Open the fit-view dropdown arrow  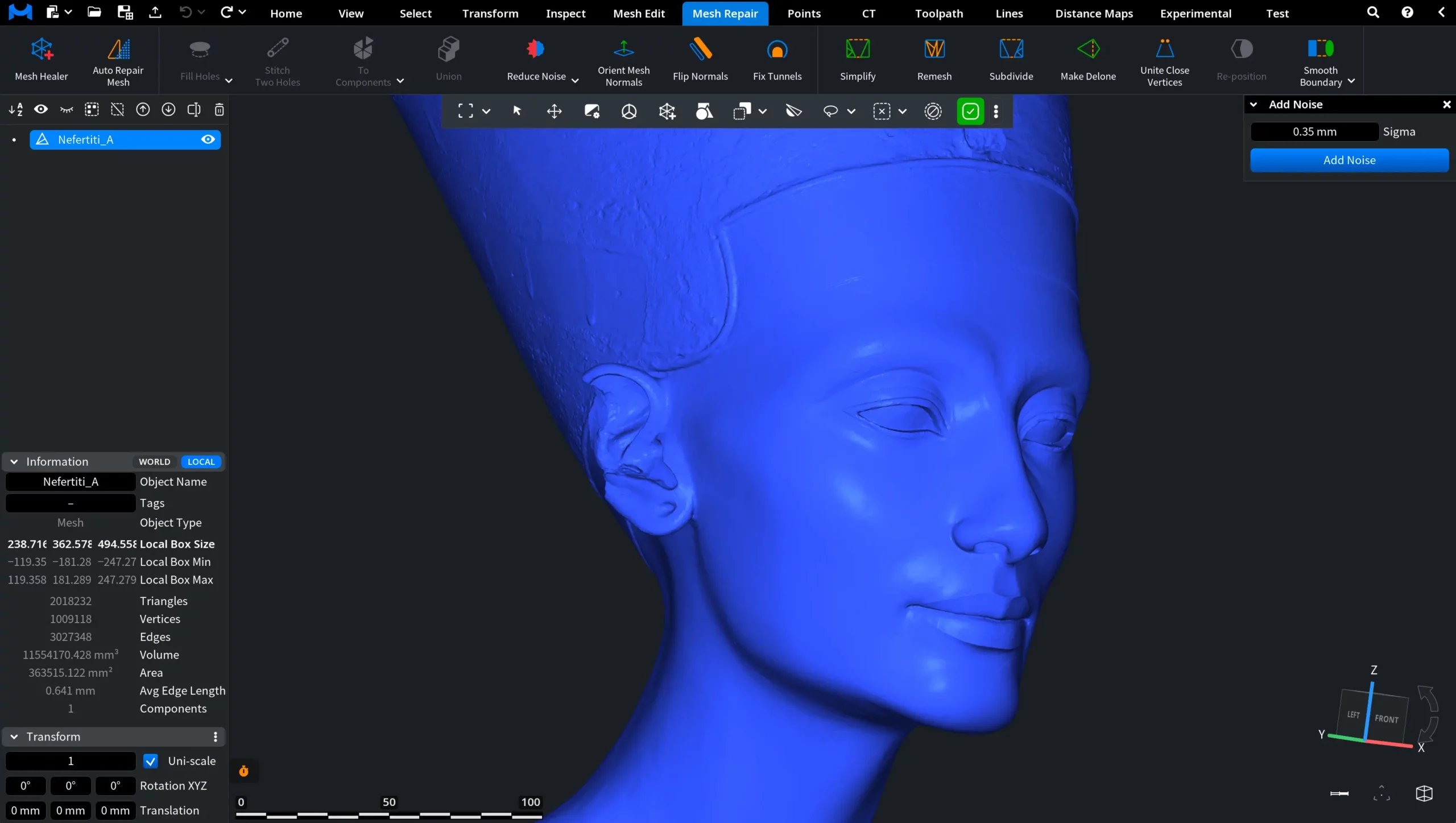486,111
